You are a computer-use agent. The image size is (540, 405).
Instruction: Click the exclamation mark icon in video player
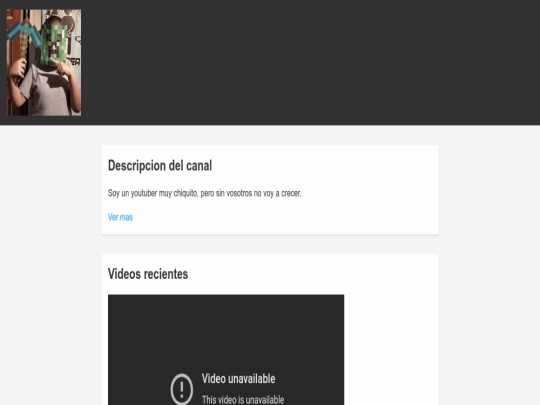181,389
